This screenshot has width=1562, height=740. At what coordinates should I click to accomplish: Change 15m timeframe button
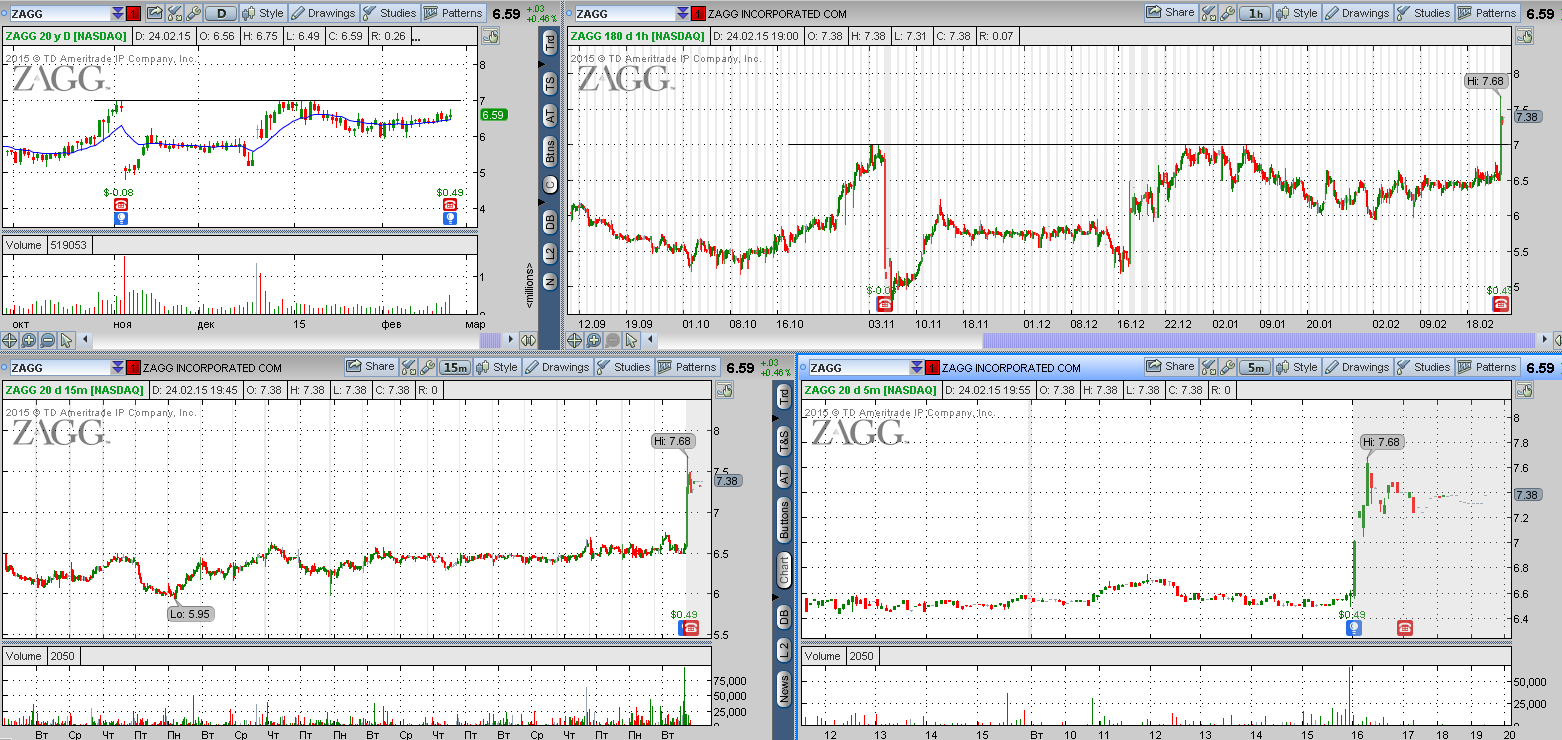pos(455,367)
